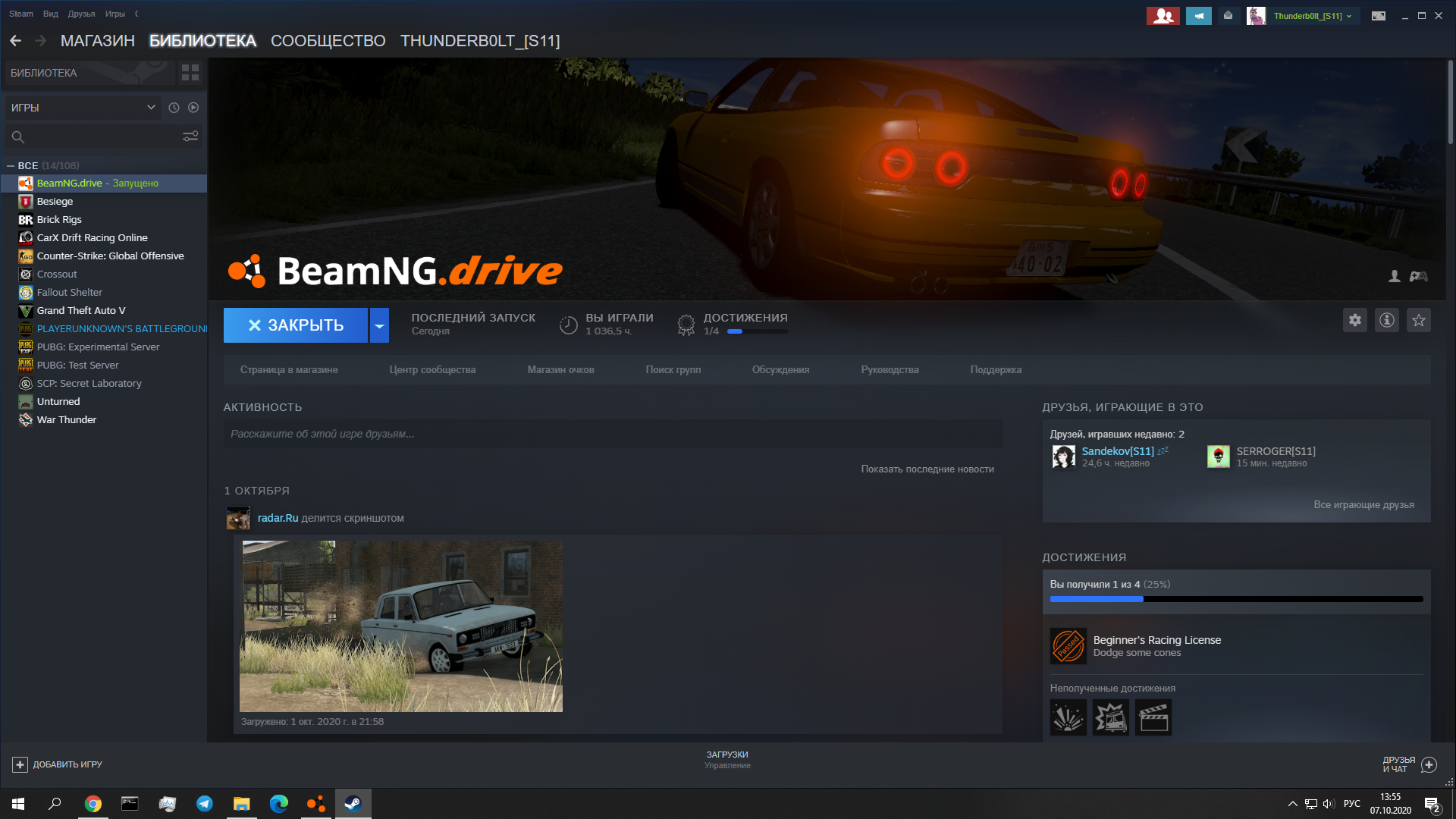Click the forward navigation arrow
This screenshot has height=819, width=1456.
(x=40, y=41)
